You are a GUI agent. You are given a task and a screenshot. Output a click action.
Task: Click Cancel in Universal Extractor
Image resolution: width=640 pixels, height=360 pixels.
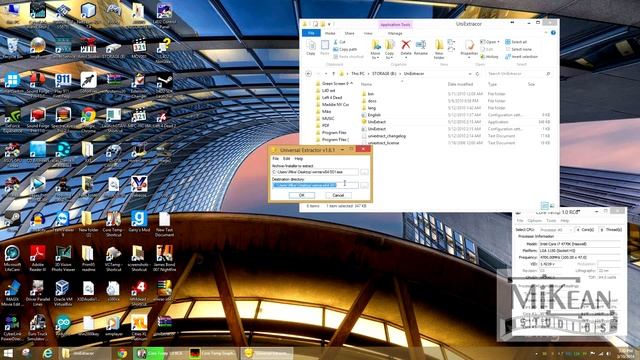click(338, 196)
